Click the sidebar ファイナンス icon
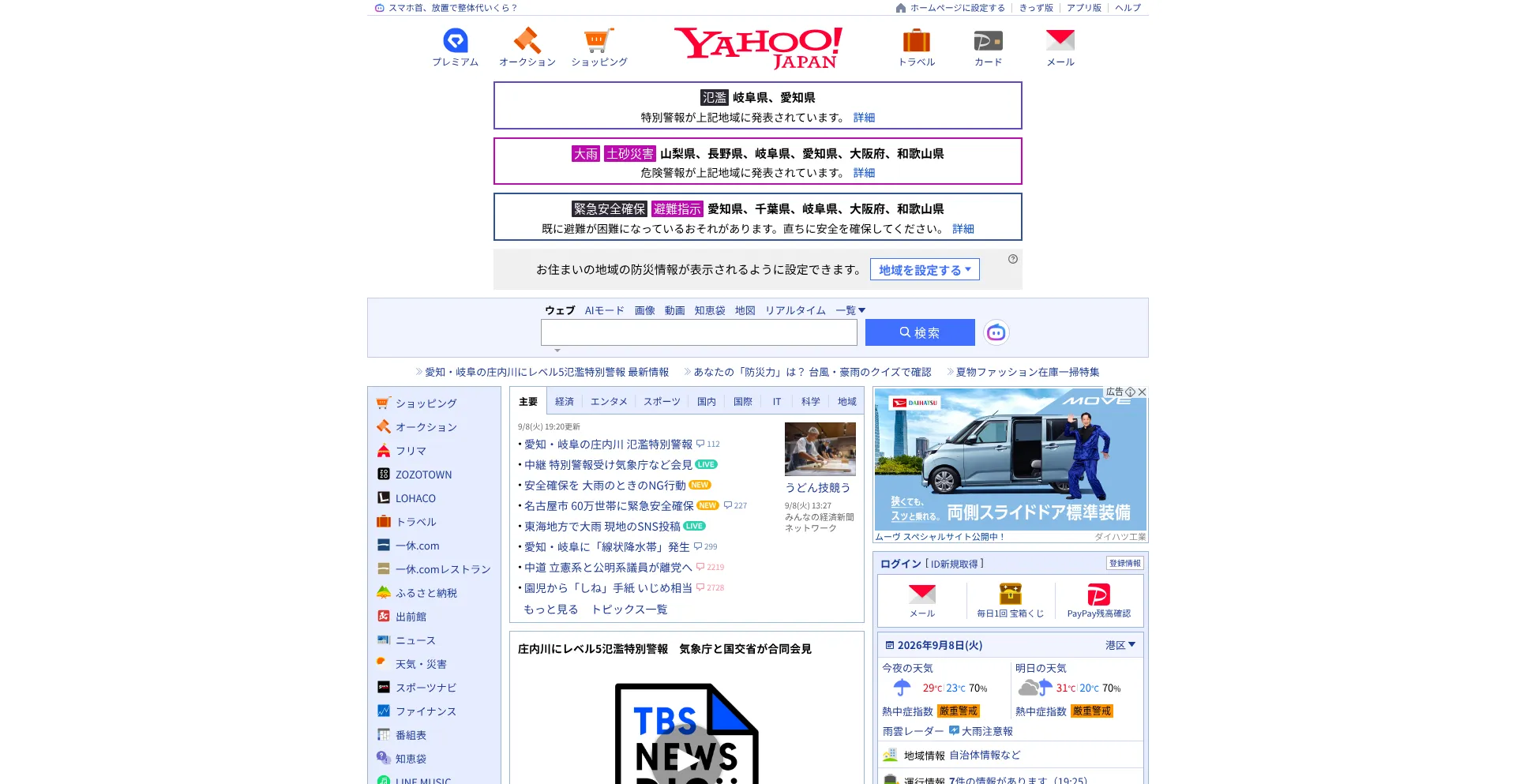This screenshot has height=784, width=1516. pyautogui.click(x=384, y=711)
